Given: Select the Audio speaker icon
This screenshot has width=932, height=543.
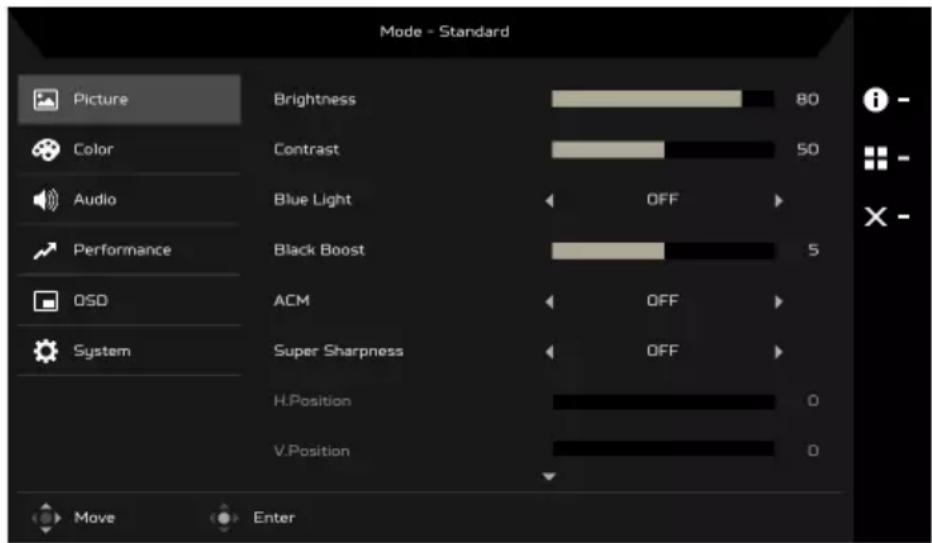Looking at the screenshot, I should (45, 200).
